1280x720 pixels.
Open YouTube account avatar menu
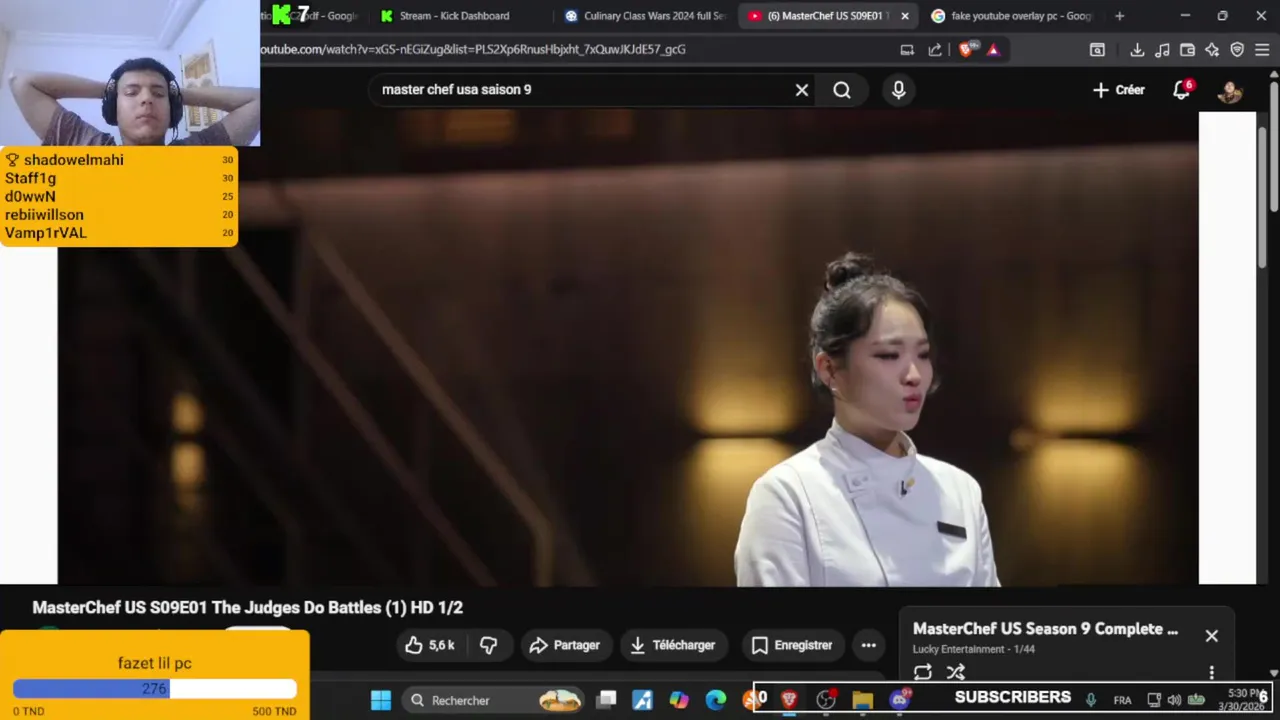coord(1229,90)
